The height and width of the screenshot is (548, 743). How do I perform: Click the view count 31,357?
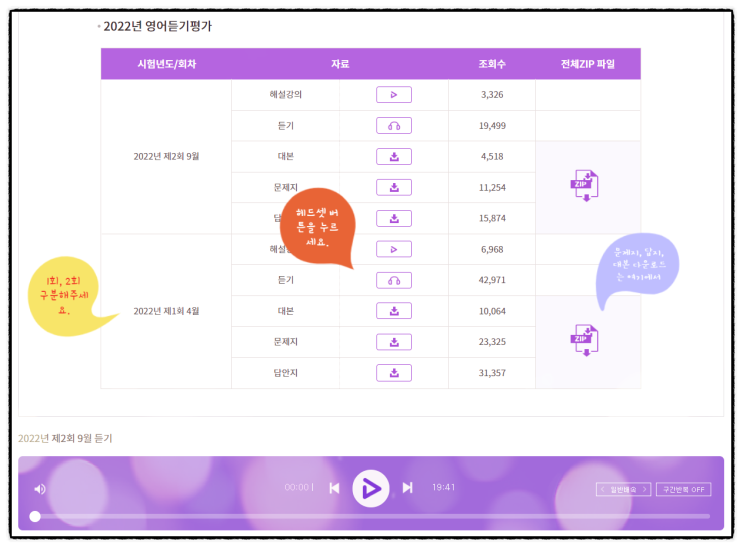[x=492, y=373]
